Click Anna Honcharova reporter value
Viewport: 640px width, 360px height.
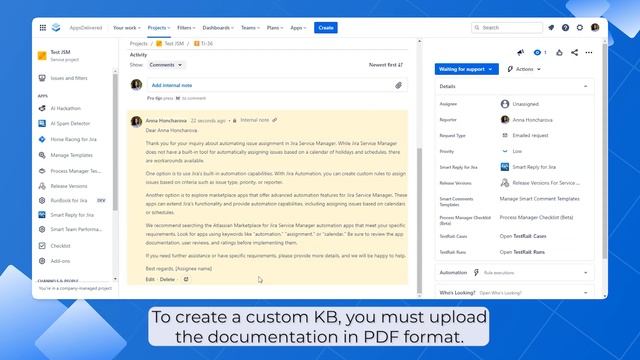coord(527,120)
